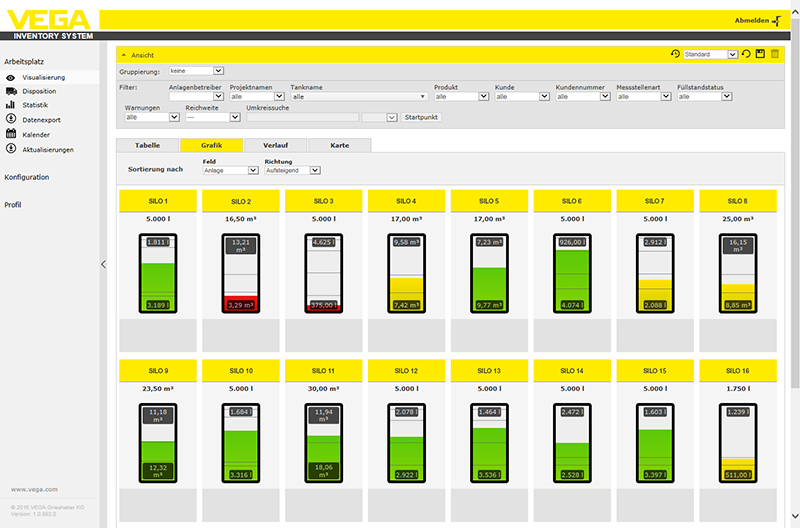This screenshot has width=800, height=528.
Task: Open the Gruppierung dropdown
Action: click(197, 72)
